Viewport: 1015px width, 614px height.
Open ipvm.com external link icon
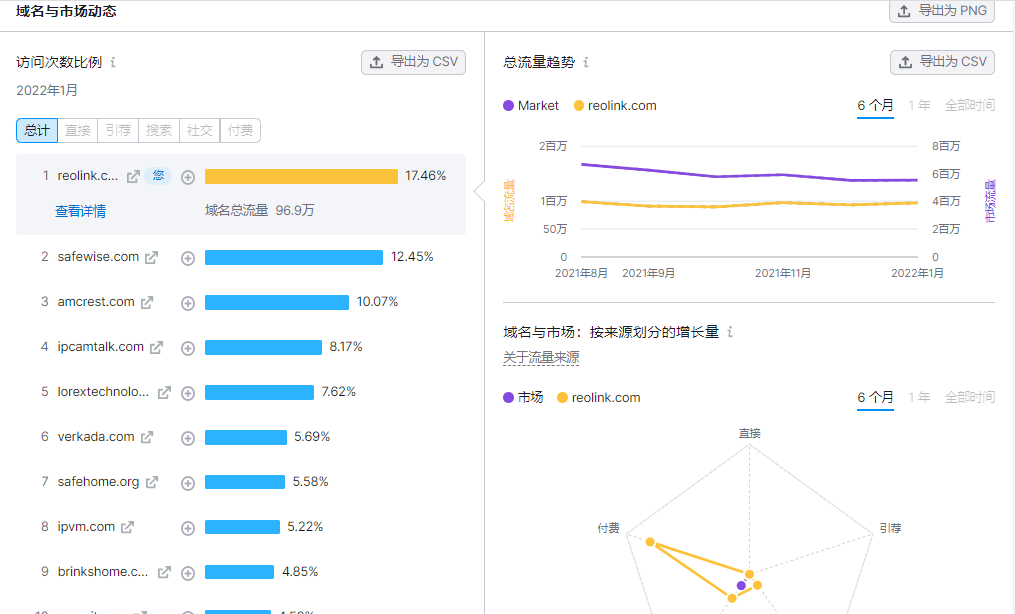tap(128, 527)
